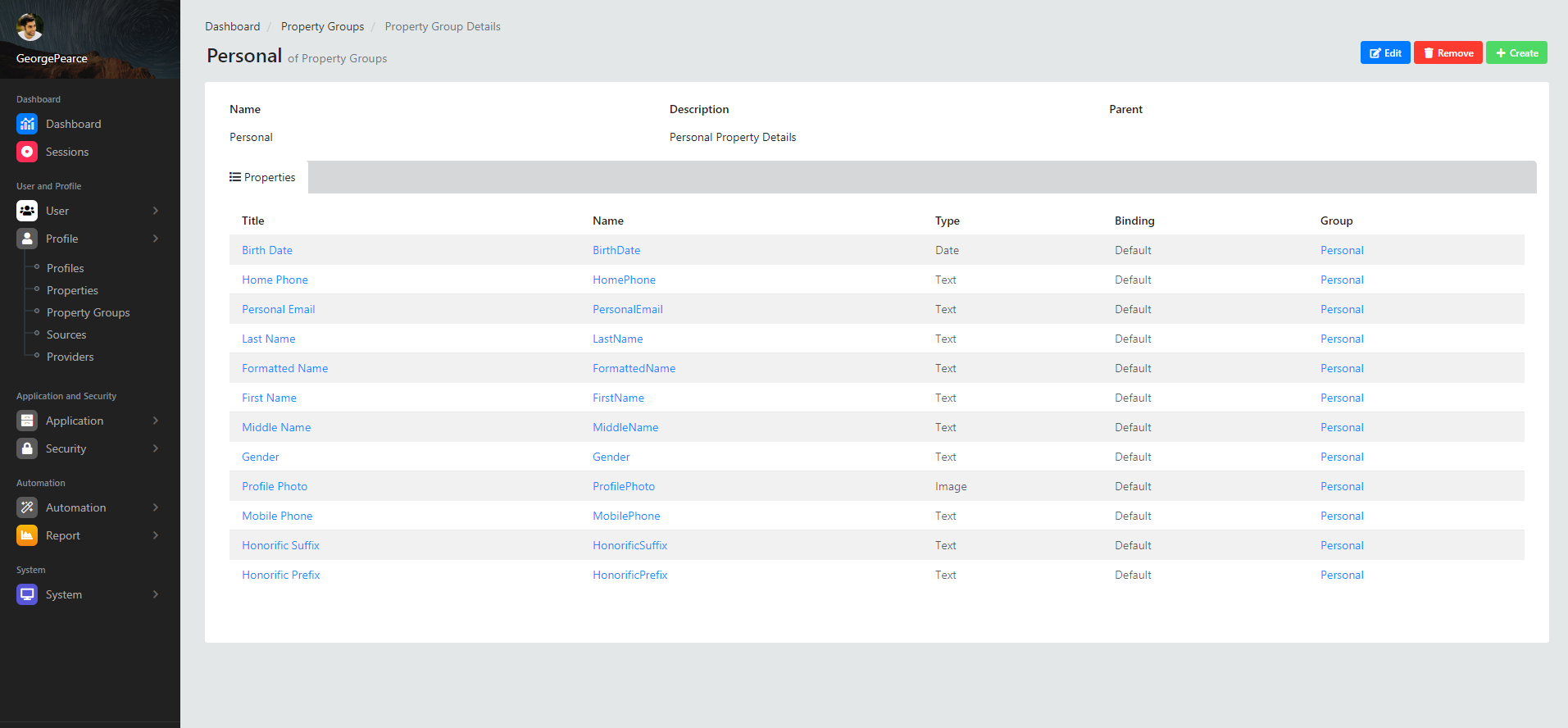This screenshot has height=728, width=1568.
Task: Go to Providers in Profile submenu
Action: click(70, 357)
